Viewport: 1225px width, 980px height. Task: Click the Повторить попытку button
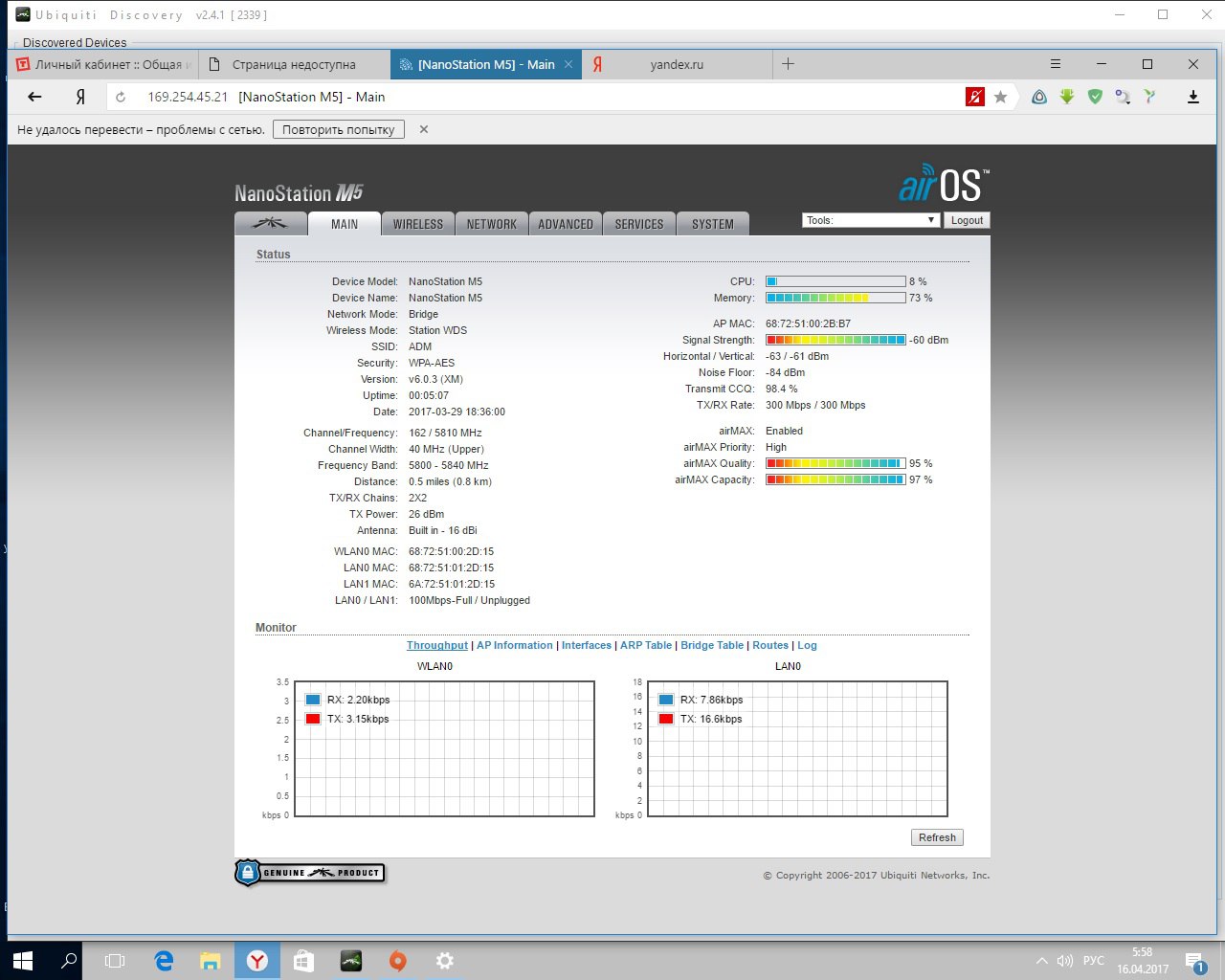point(339,129)
